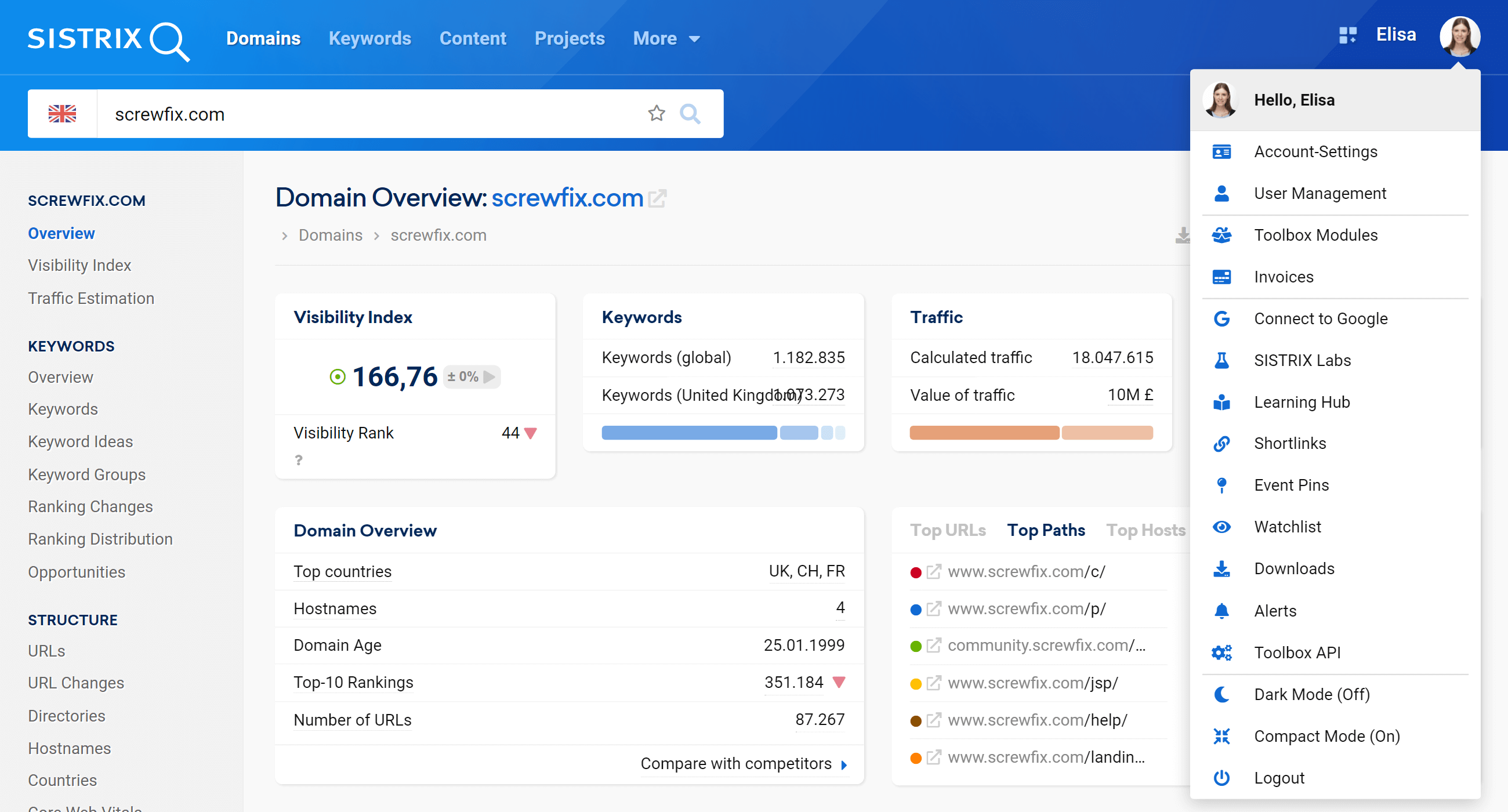
Task: Click the Alerts bell icon
Action: coord(1221,611)
